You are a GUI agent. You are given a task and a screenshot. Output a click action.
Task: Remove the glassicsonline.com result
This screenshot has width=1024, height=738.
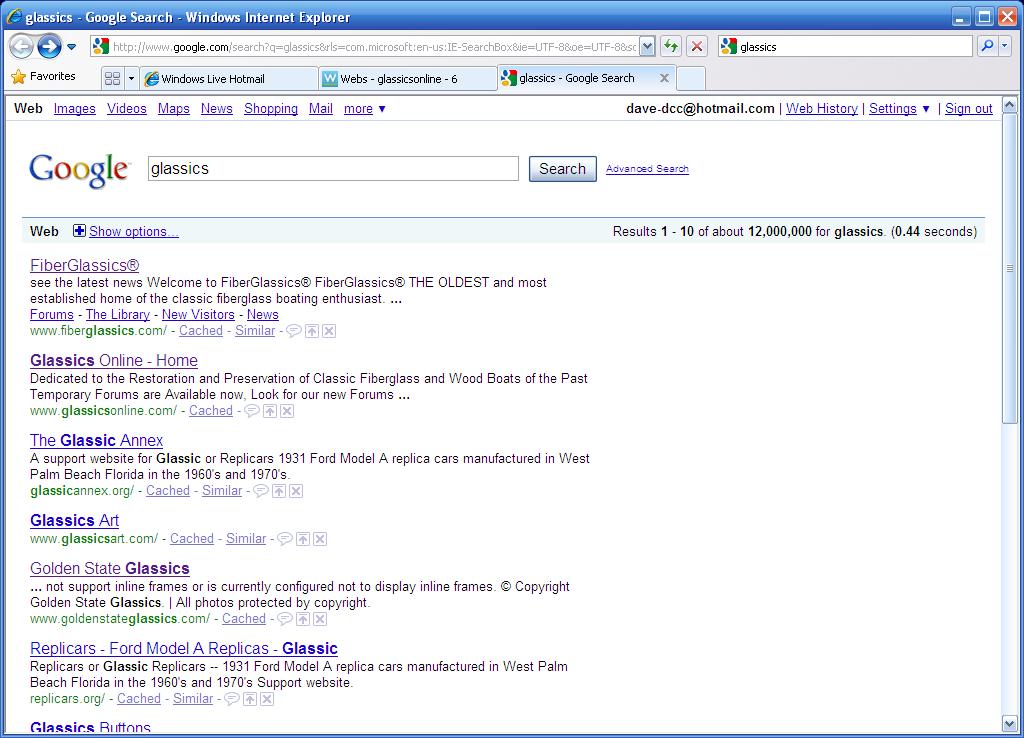click(287, 411)
